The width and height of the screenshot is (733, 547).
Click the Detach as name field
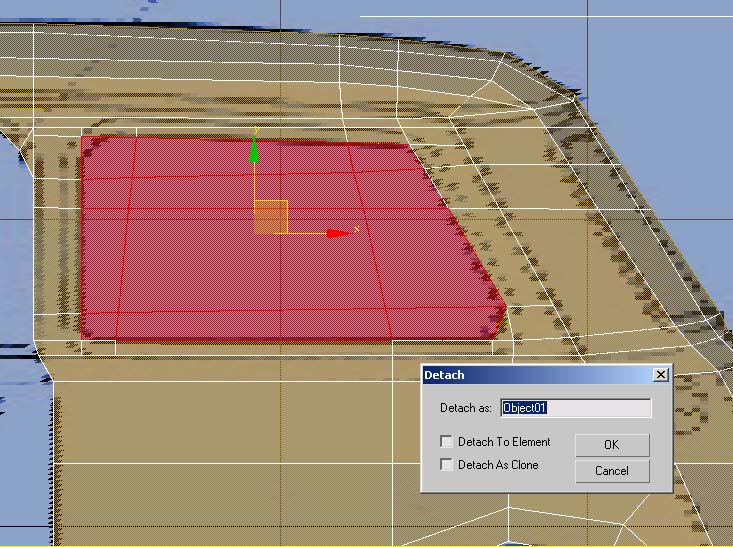575,408
